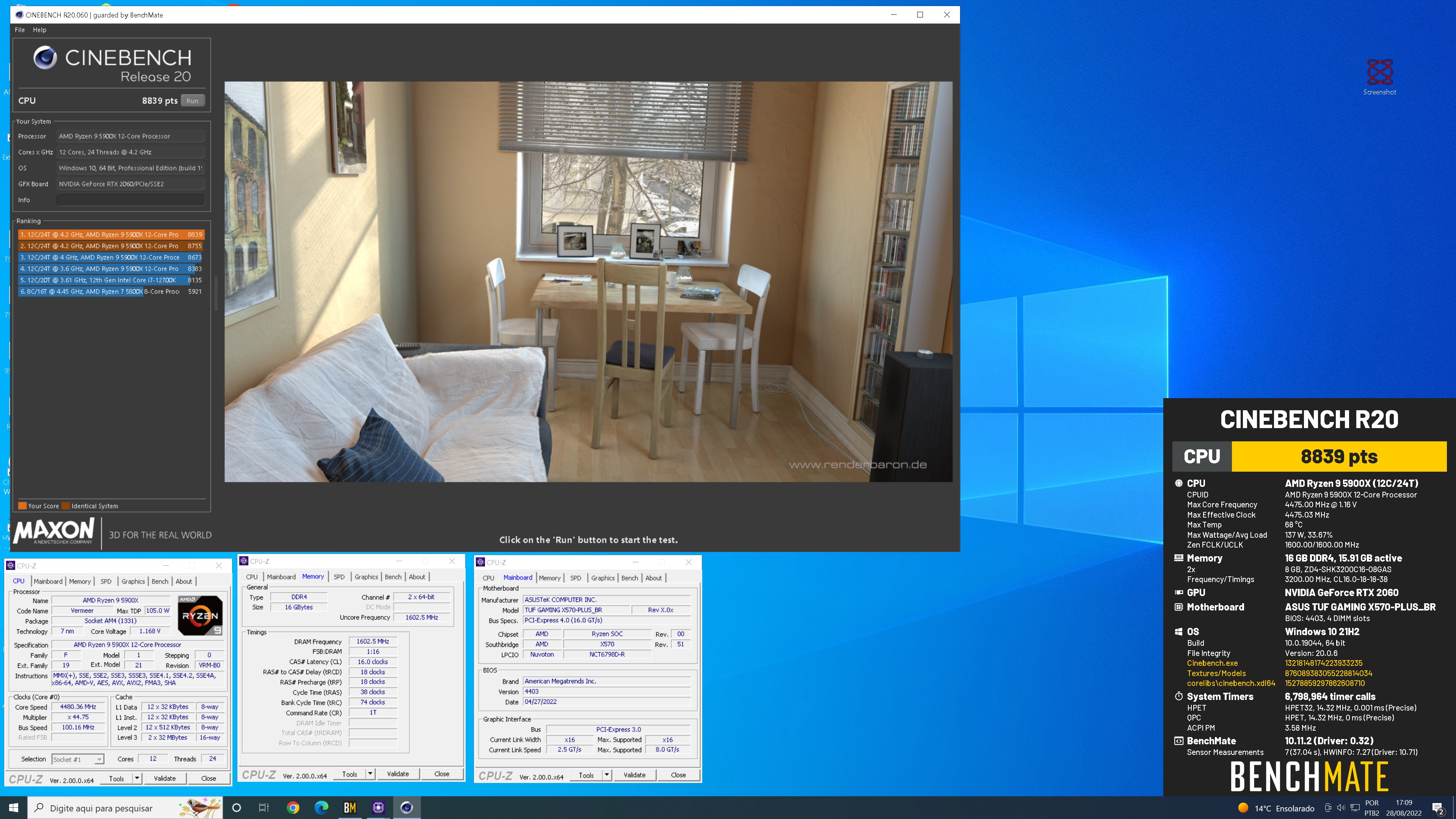The width and height of the screenshot is (1456, 819).
Task: Click the BIOS Version value 4403
Action: pyautogui.click(x=607, y=691)
